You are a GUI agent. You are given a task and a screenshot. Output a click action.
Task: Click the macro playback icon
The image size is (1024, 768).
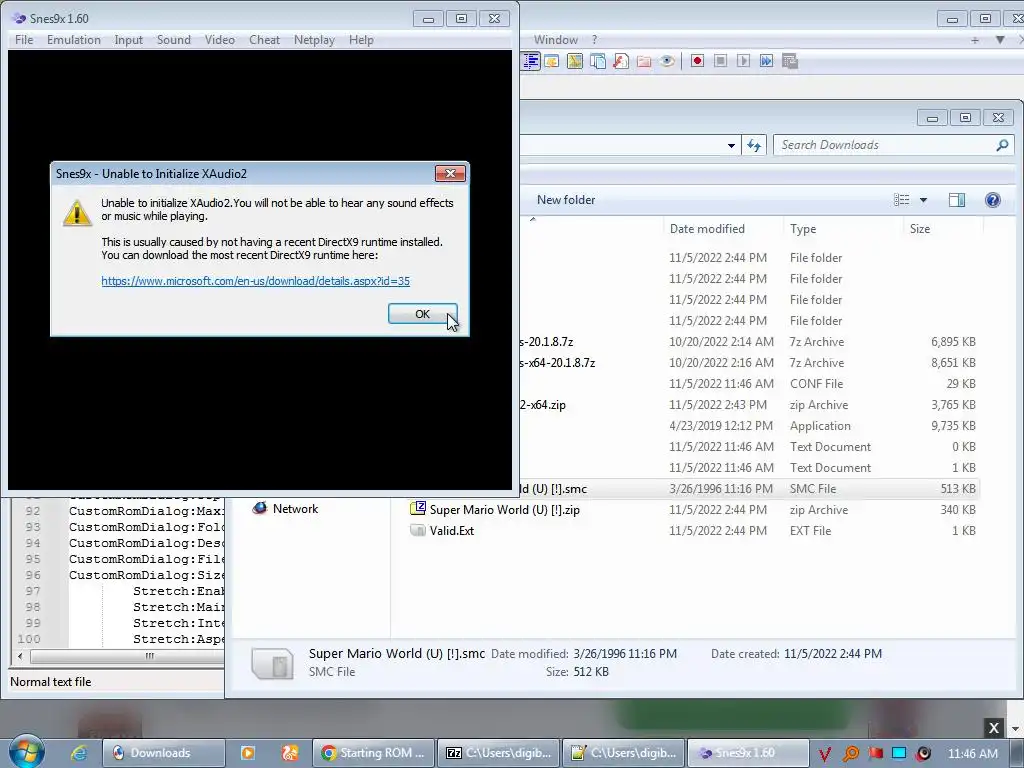pos(743,61)
